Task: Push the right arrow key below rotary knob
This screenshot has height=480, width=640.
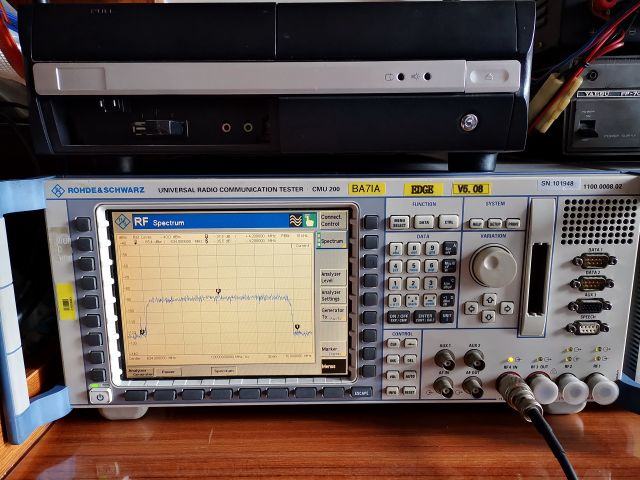Action: point(507,308)
